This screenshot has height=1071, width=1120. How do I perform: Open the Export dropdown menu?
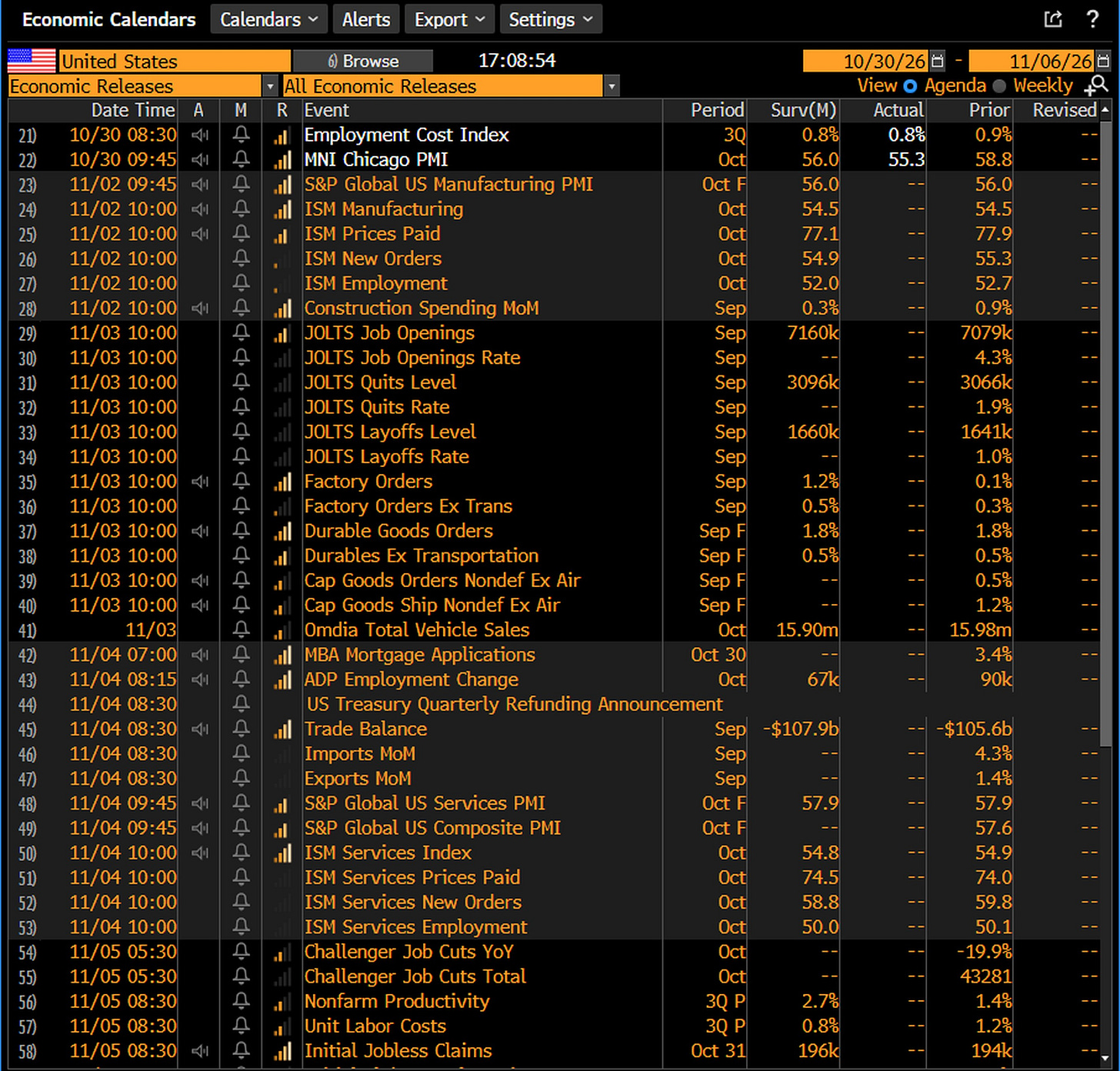pyautogui.click(x=449, y=19)
